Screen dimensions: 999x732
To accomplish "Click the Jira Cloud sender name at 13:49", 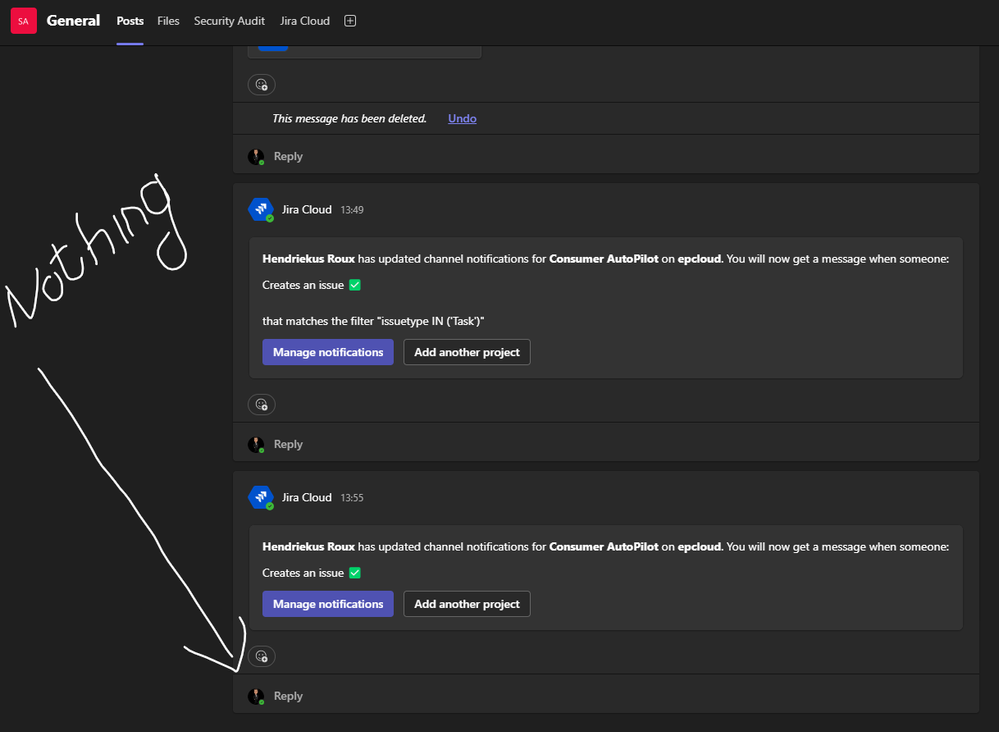I will click(307, 210).
